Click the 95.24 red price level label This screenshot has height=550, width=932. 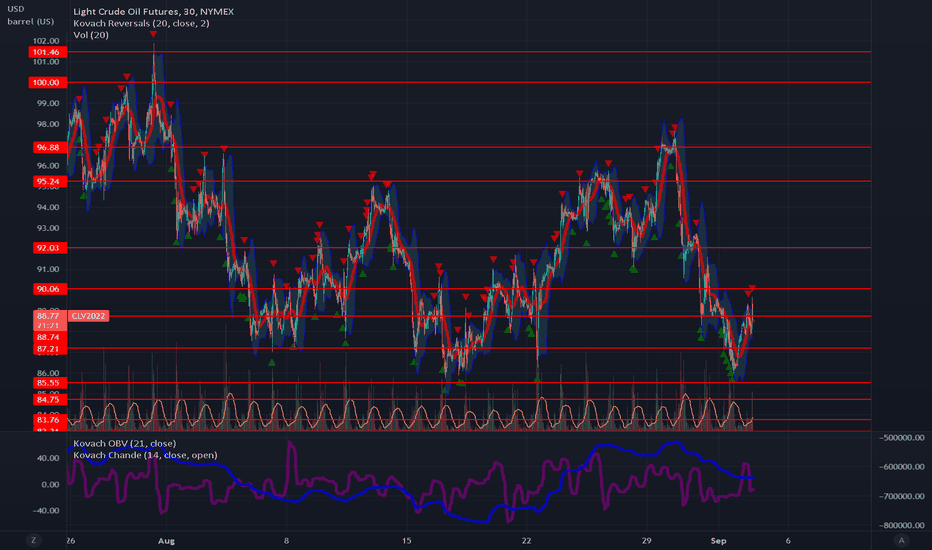(x=48, y=181)
